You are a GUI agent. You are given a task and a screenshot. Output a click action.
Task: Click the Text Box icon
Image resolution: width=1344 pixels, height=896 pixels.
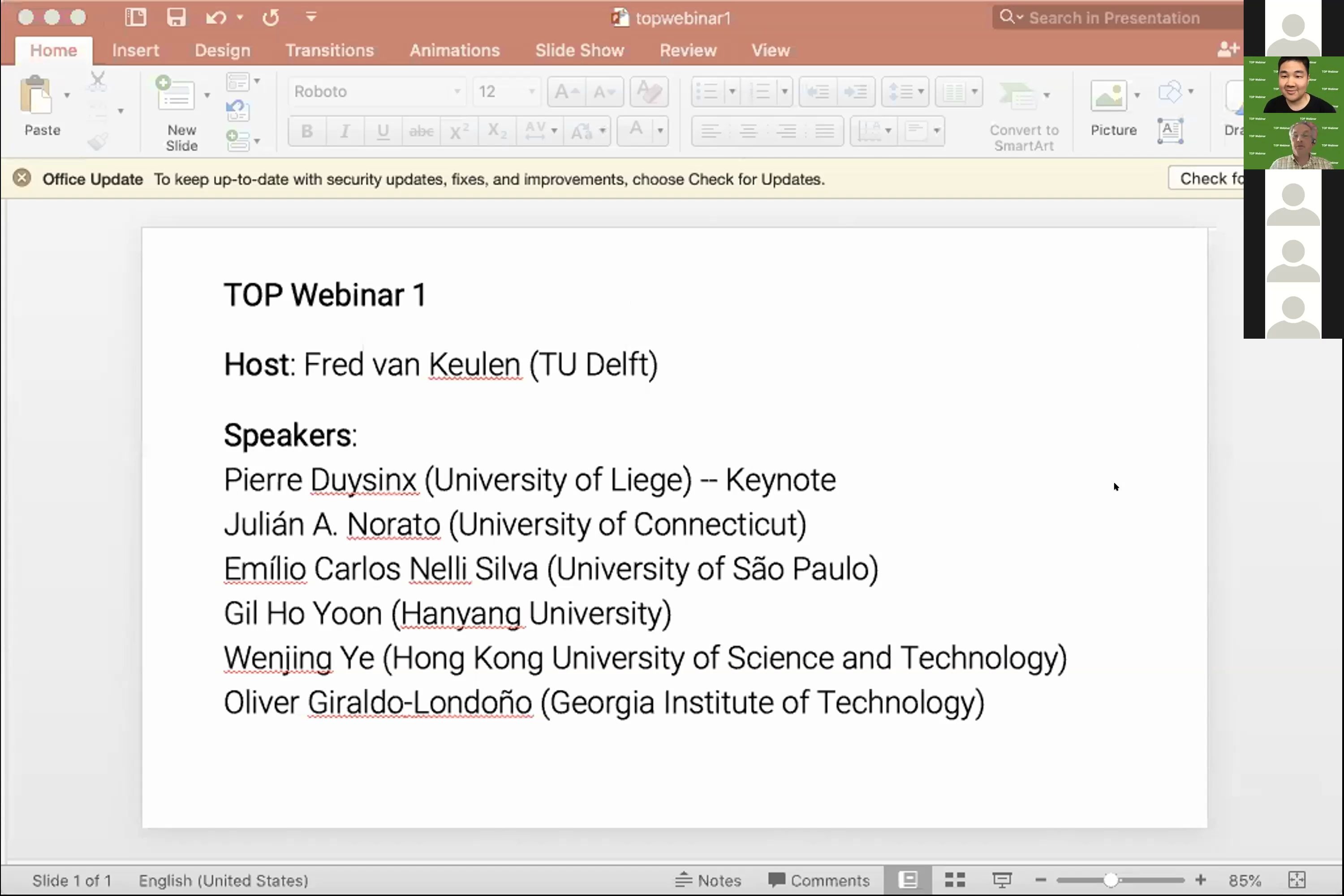pyautogui.click(x=1170, y=131)
